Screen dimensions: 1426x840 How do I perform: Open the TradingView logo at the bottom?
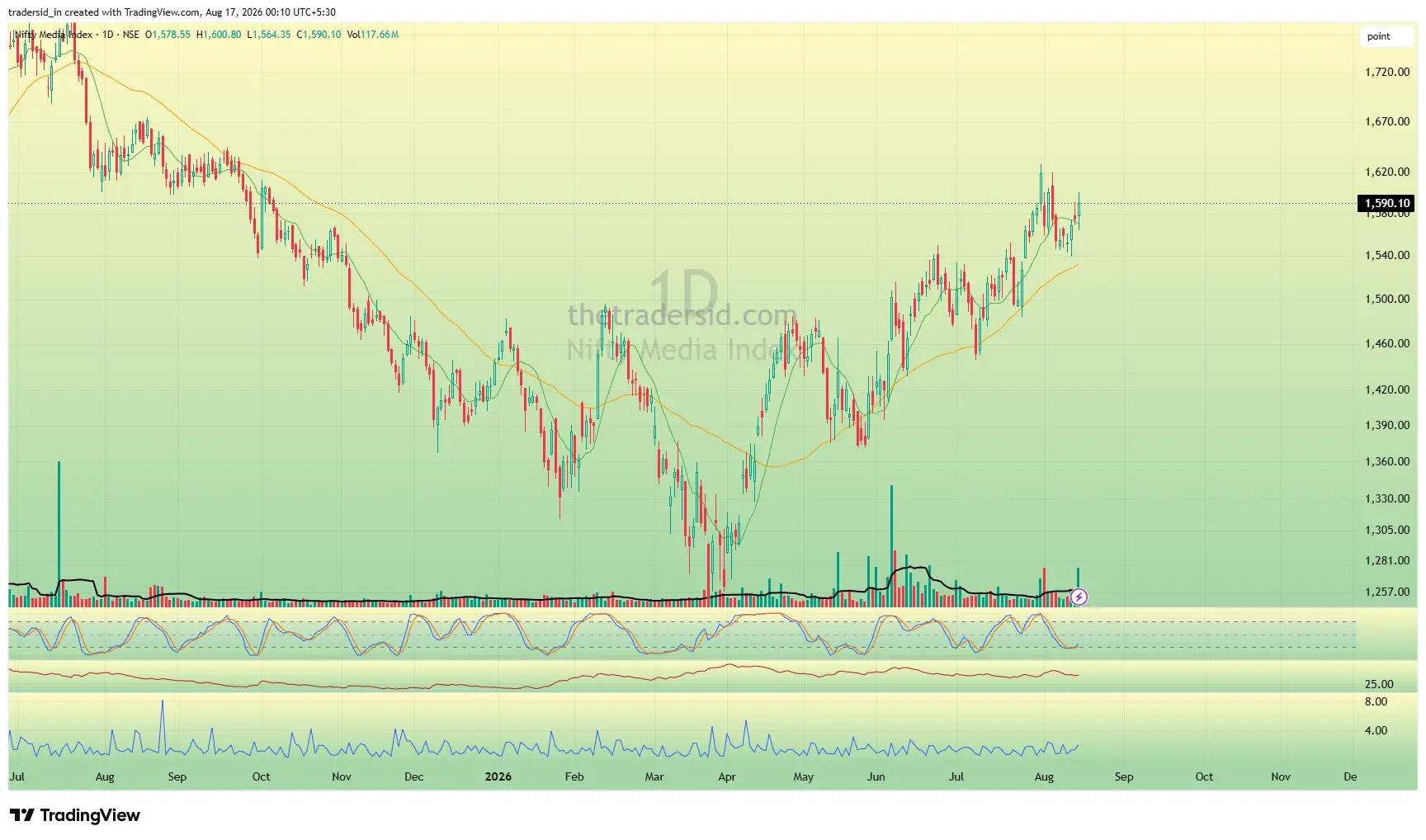click(x=75, y=815)
